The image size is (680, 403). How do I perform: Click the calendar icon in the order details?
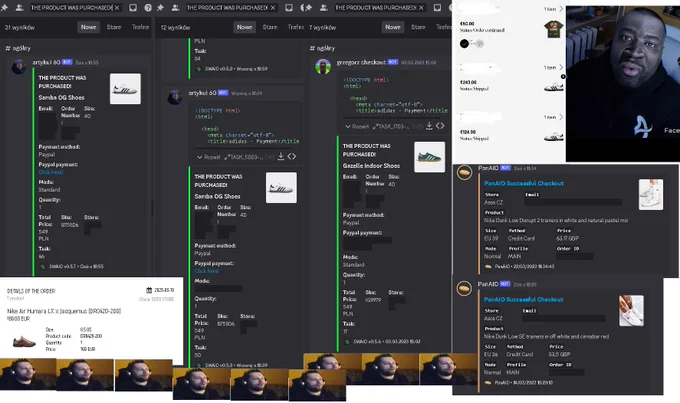pos(149,290)
